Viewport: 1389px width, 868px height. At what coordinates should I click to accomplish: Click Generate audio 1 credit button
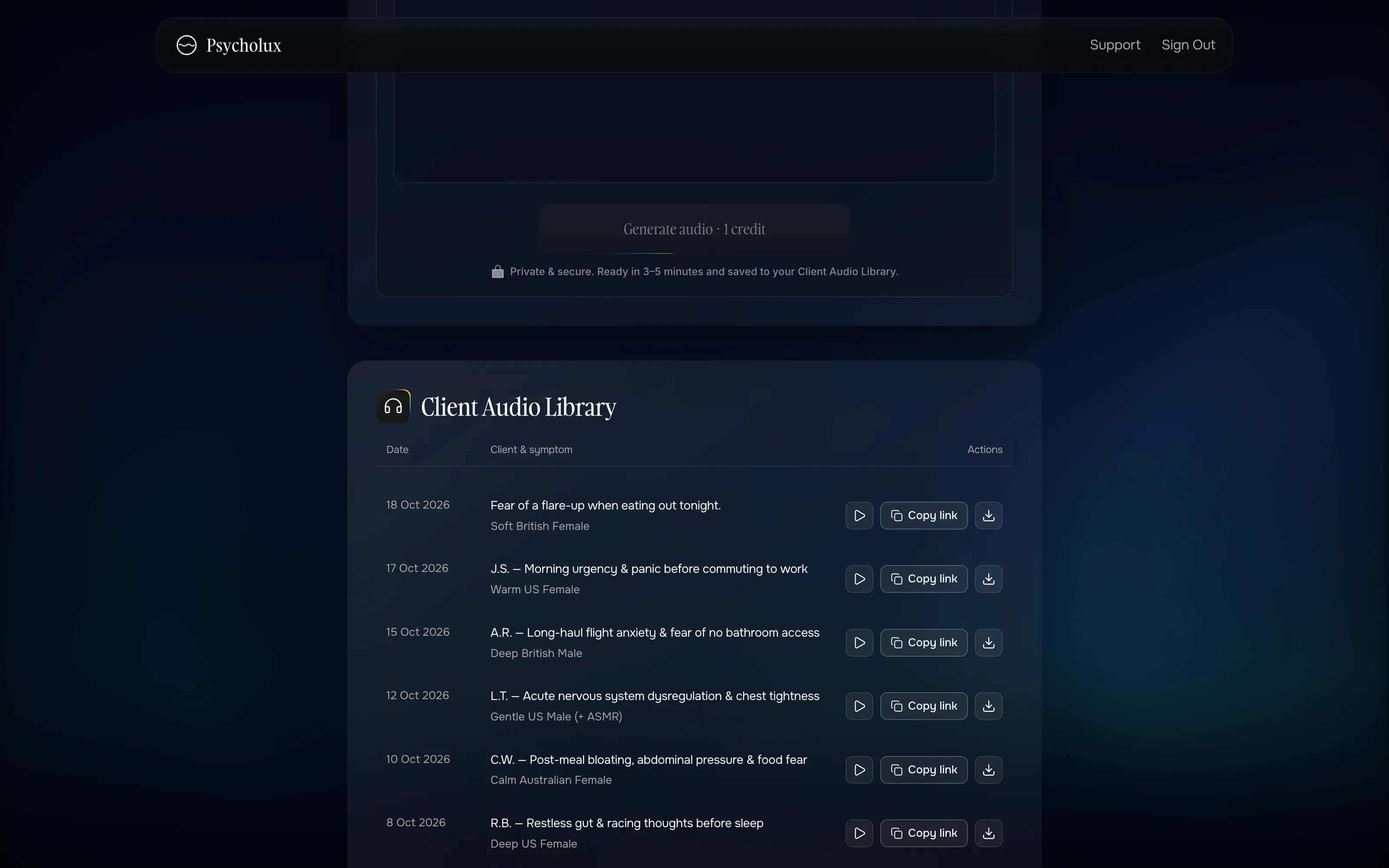(x=694, y=229)
